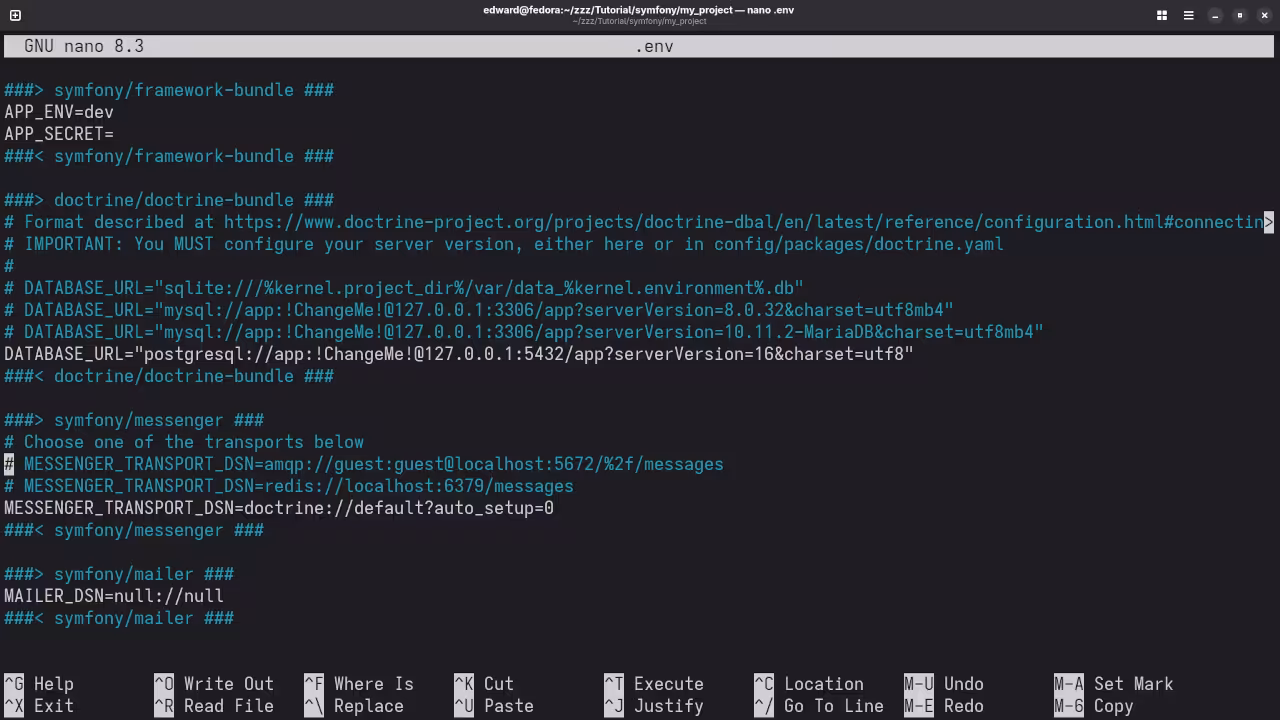Click the ^F Where Is shortcut
Screen dimensions: 1280x720
(x=359, y=684)
